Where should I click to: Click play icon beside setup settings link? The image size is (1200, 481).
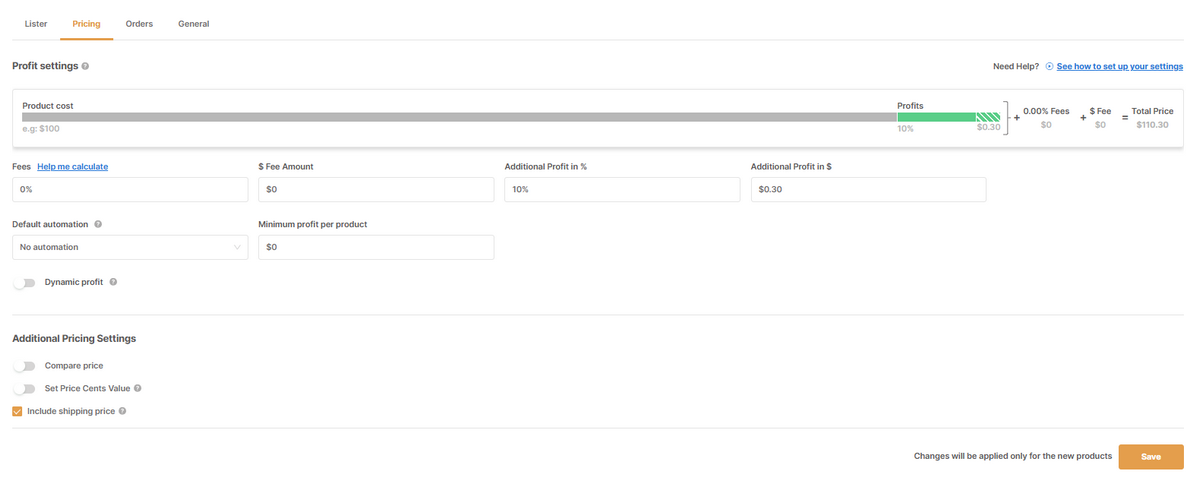click(x=1049, y=67)
